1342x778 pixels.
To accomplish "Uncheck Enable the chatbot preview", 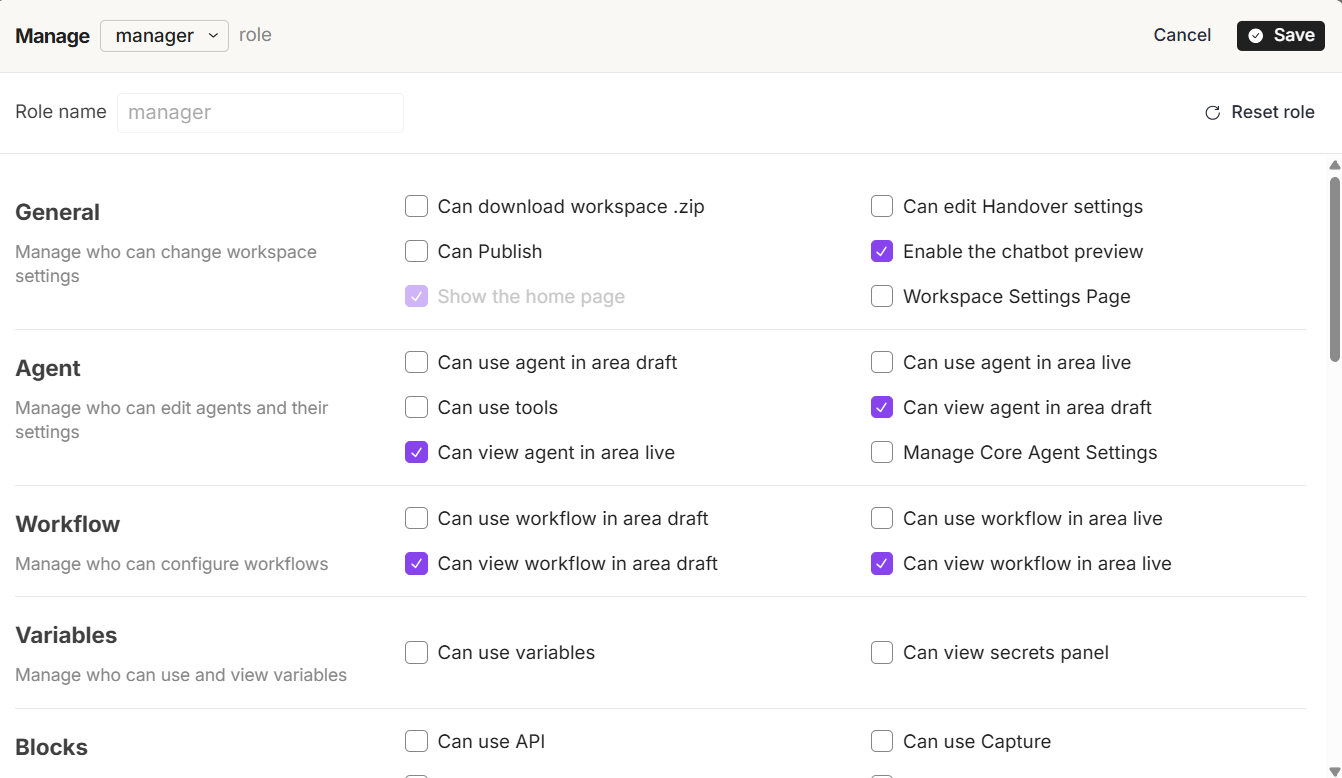I will coord(881,252).
